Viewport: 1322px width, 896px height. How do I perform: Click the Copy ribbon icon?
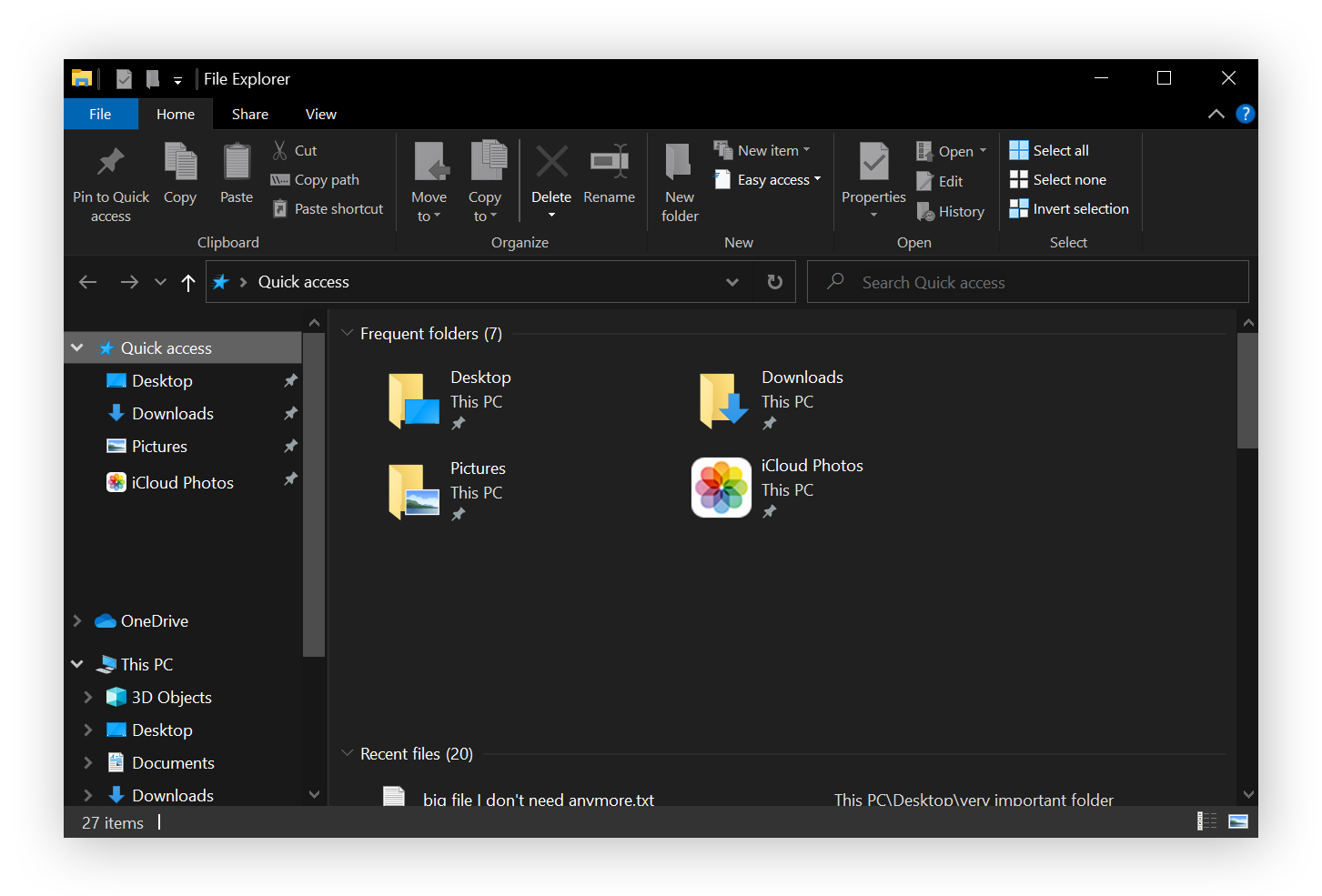(x=180, y=162)
